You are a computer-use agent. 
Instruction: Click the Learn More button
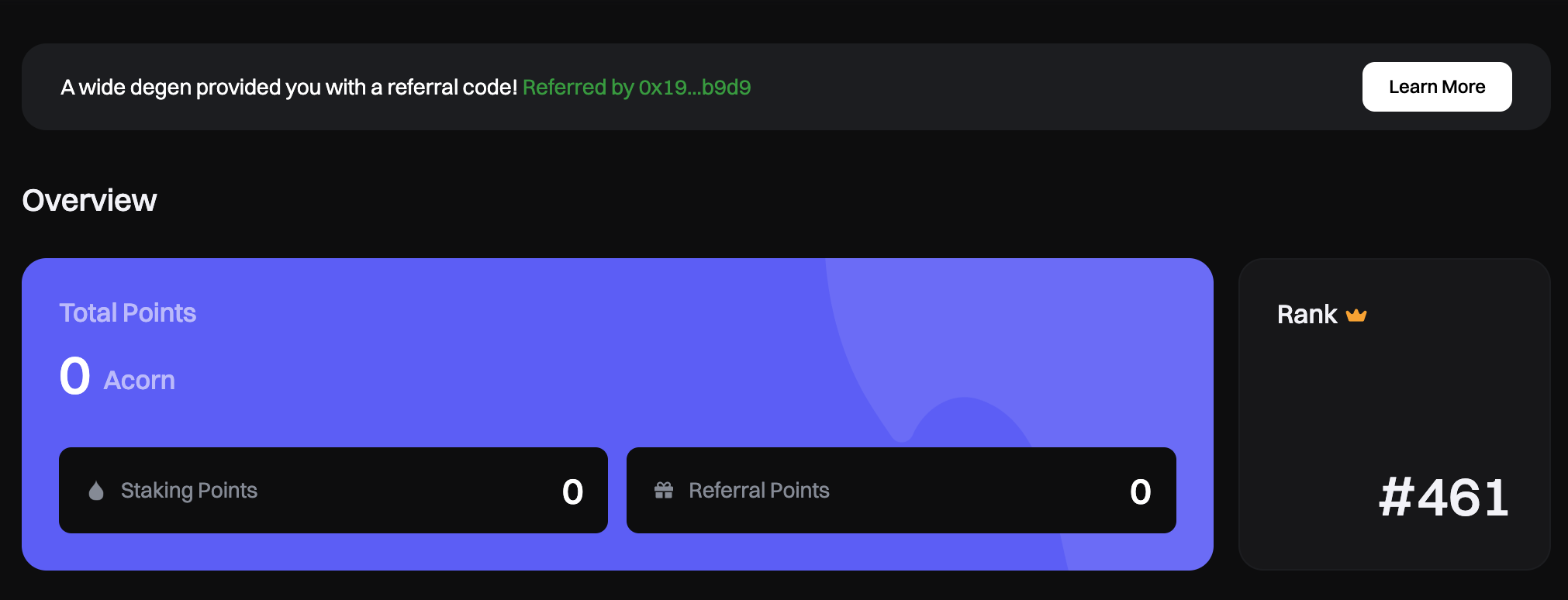click(1436, 87)
